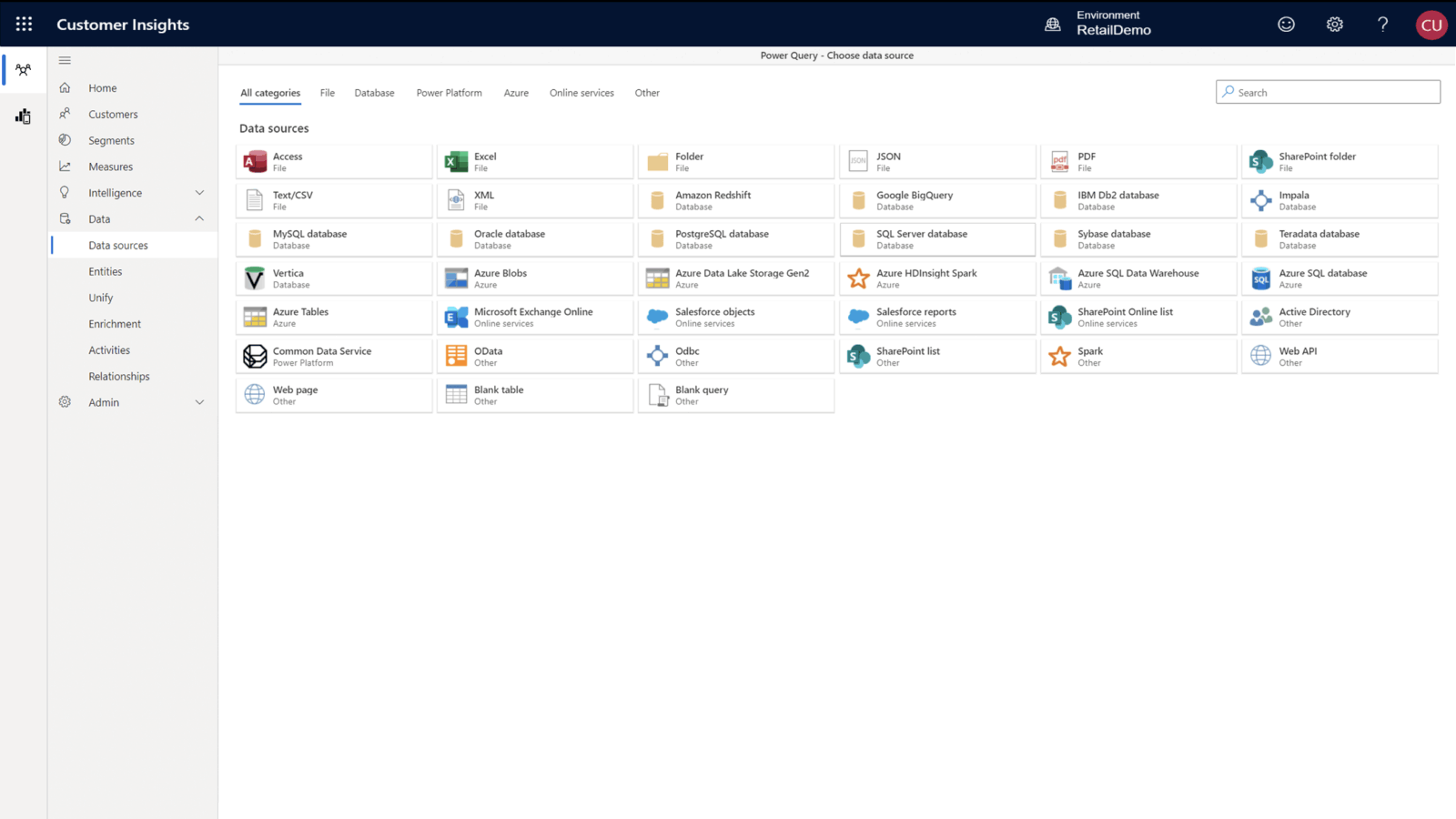Select the SharePoint folder source icon
Screen dimensions: 1456x819
(x=1260, y=162)
